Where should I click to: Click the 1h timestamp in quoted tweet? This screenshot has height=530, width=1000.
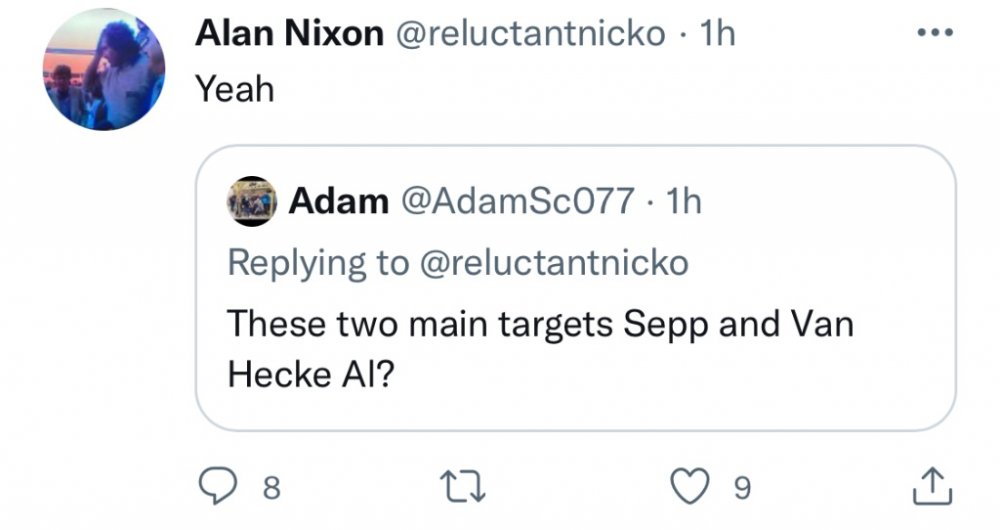[684, 202]
